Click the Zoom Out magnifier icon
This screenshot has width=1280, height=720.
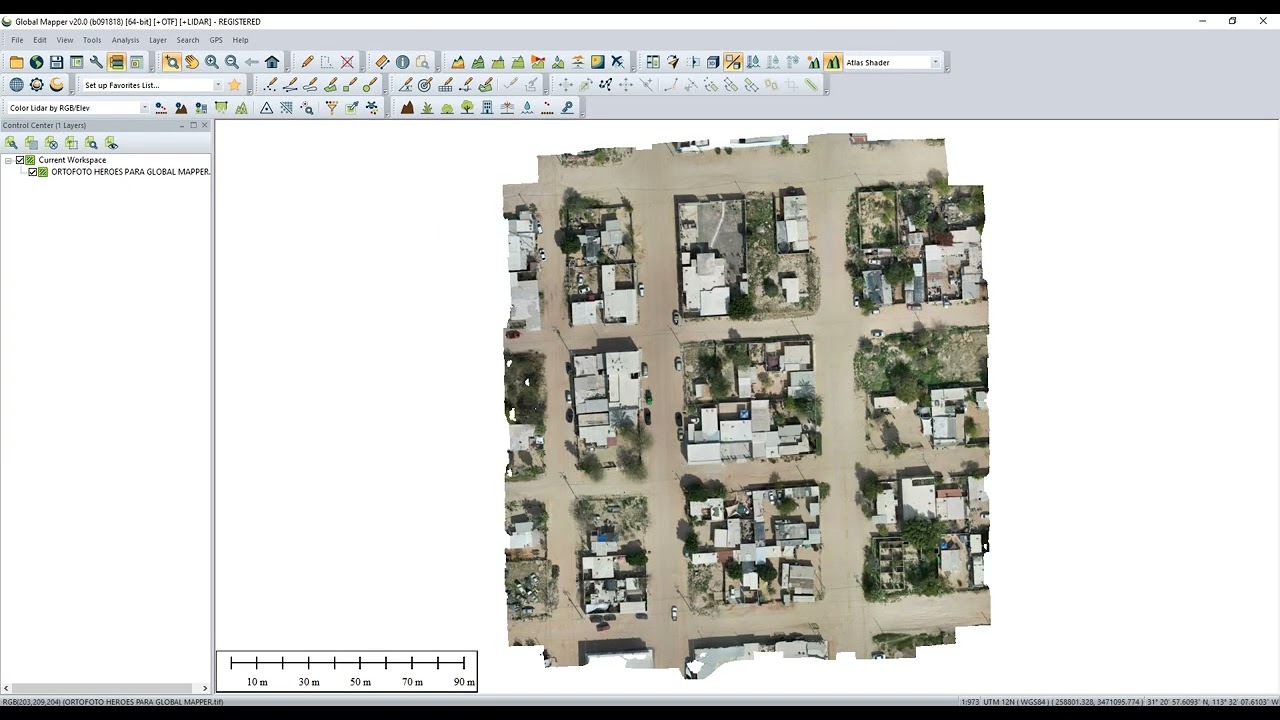click(232, 62)
